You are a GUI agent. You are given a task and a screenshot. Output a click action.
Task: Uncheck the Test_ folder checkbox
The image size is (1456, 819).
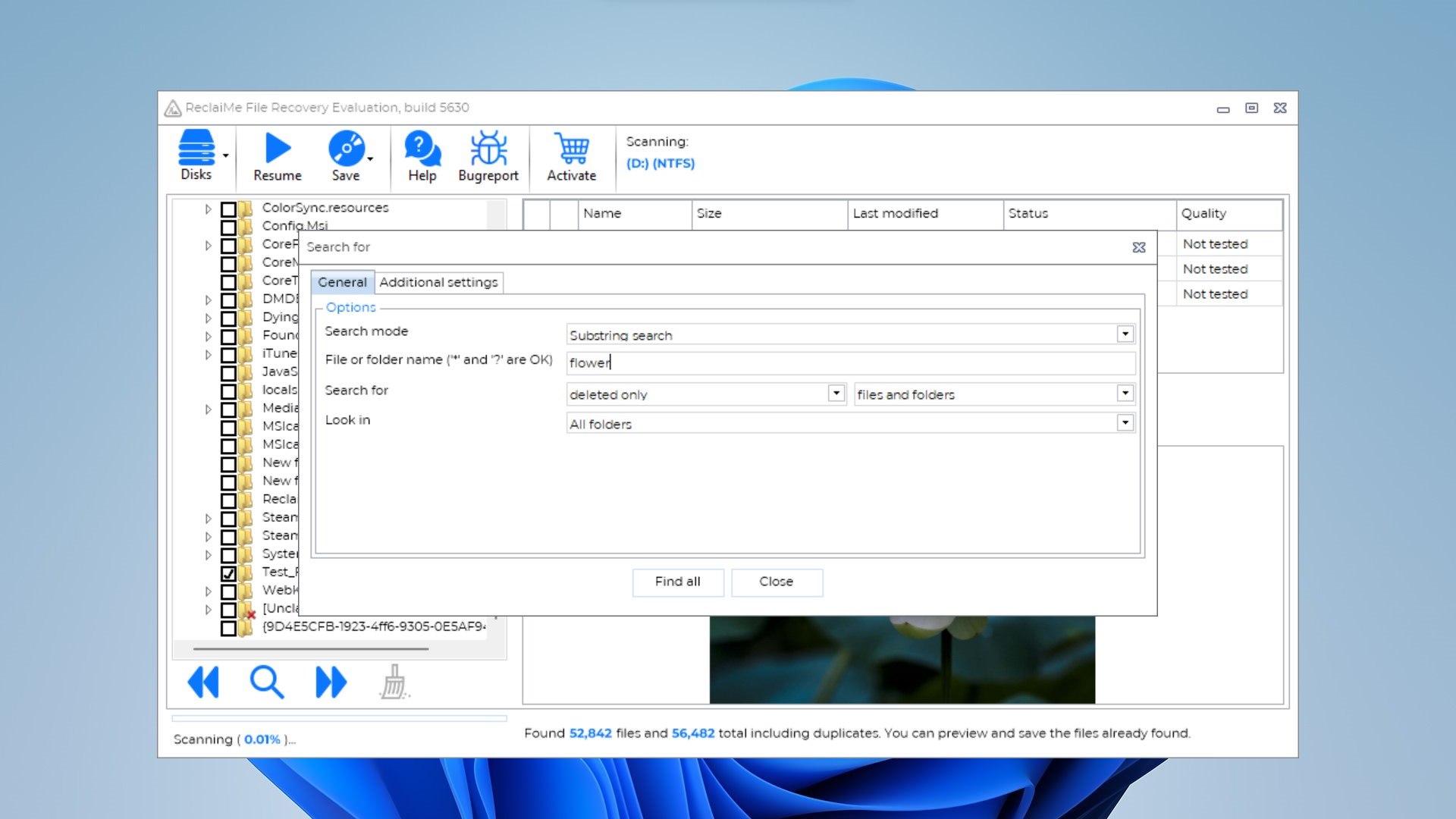(x=228, y=573)
